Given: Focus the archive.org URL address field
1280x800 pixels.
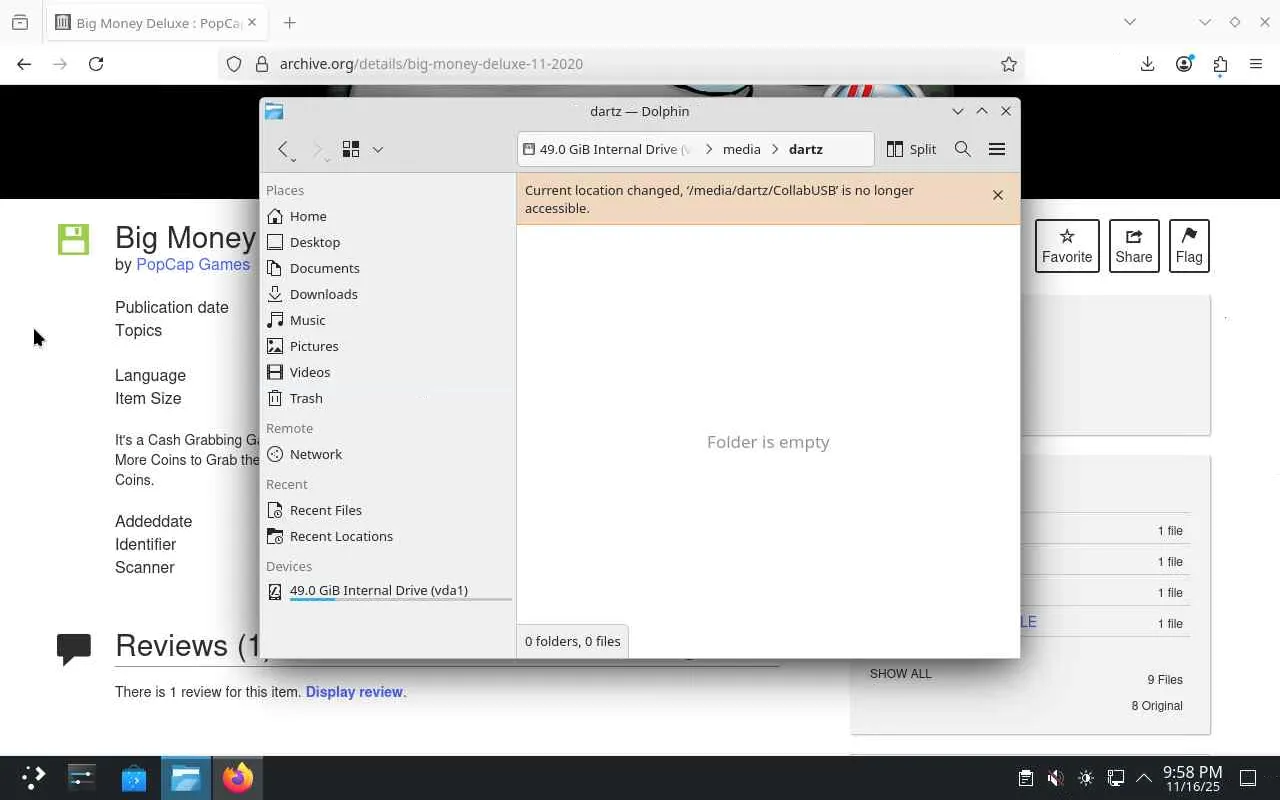Looking at the screenshot, I should [620, 64].
